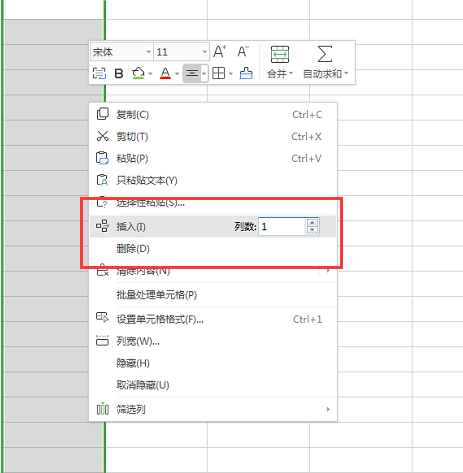Click the center alignment button

click(x=192, y=73)
